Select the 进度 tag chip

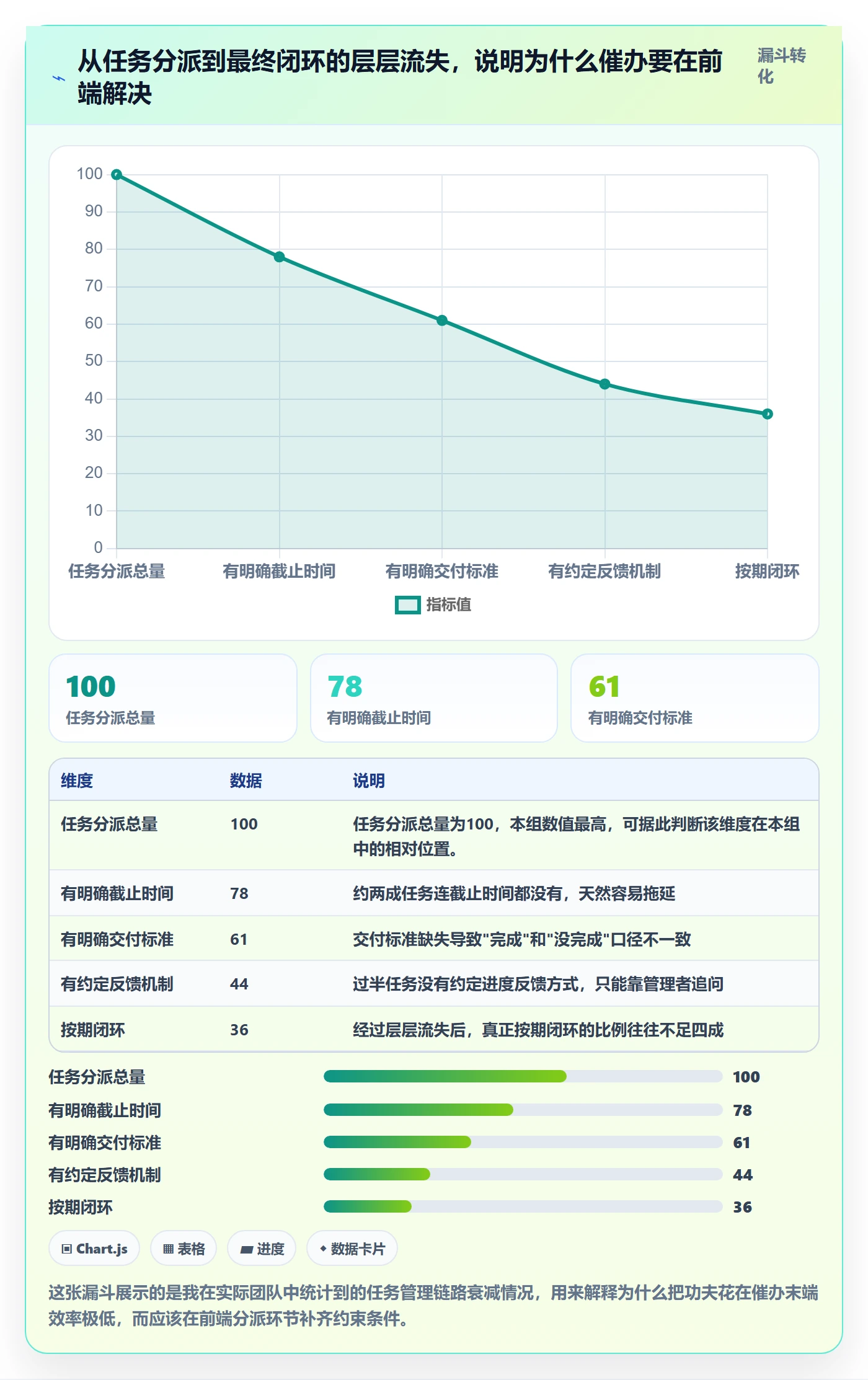[x=262, y=1249]
